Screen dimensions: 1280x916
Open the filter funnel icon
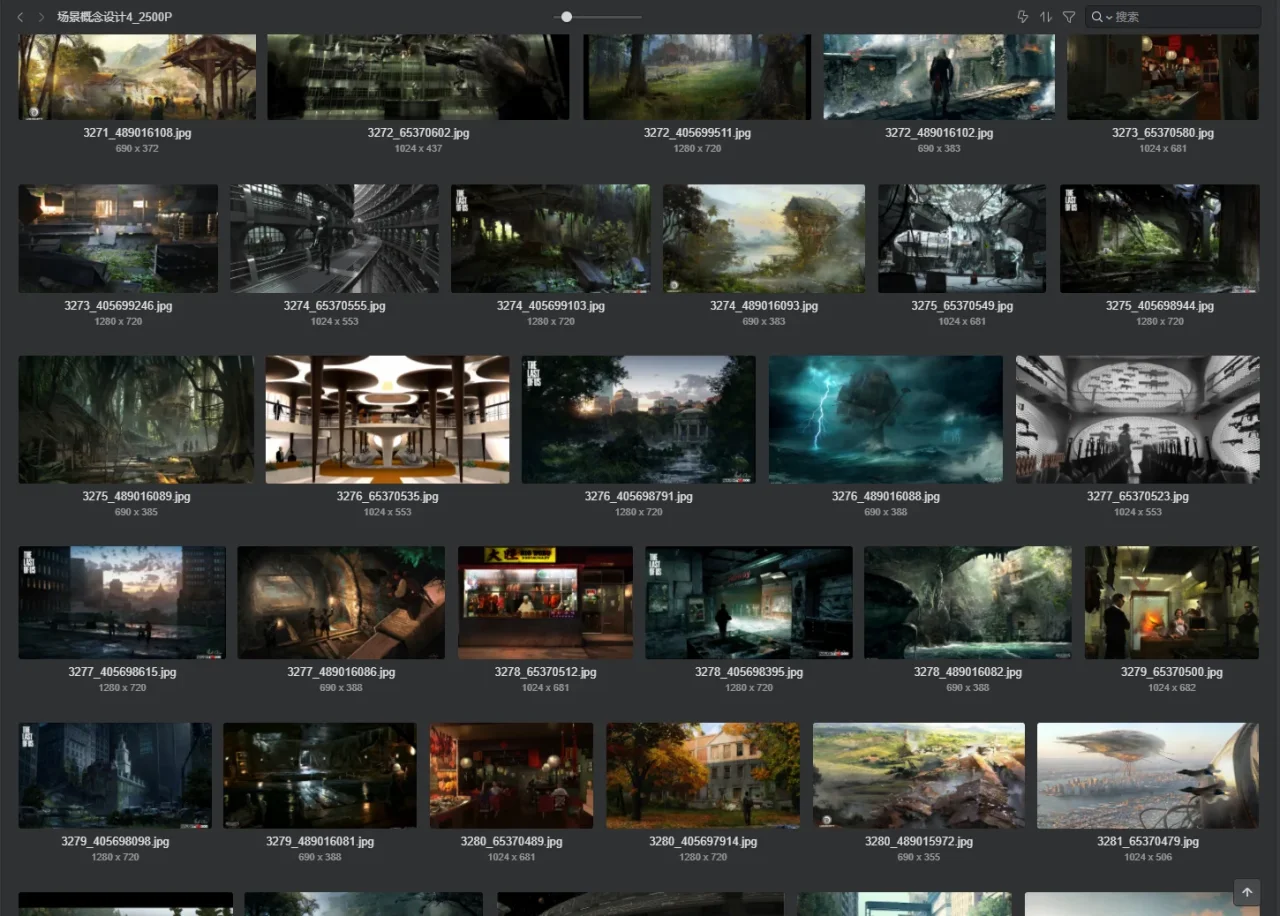(x=1069, y=17)
